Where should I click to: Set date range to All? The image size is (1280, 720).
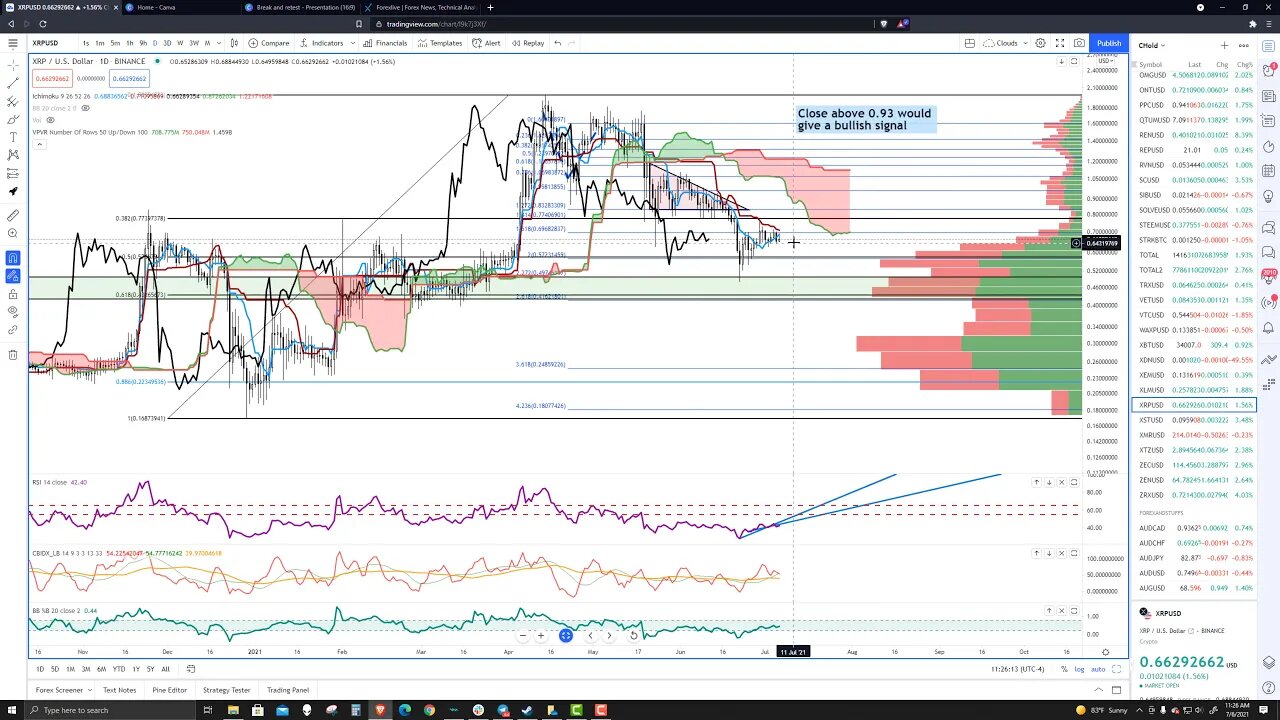[166, 669]
